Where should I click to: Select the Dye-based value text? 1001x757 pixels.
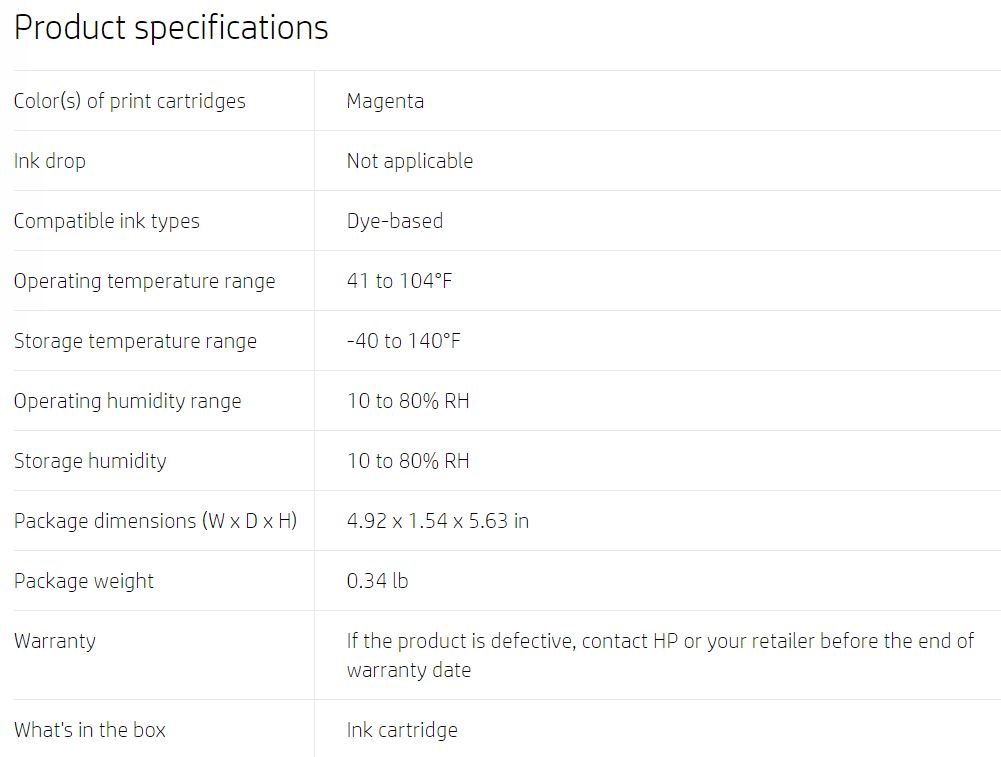click(395, 221)
